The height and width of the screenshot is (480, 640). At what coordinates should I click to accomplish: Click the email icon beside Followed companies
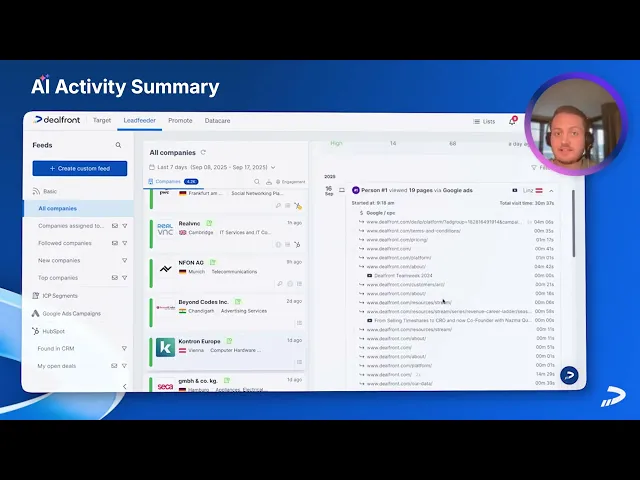[x=115, y=243]
